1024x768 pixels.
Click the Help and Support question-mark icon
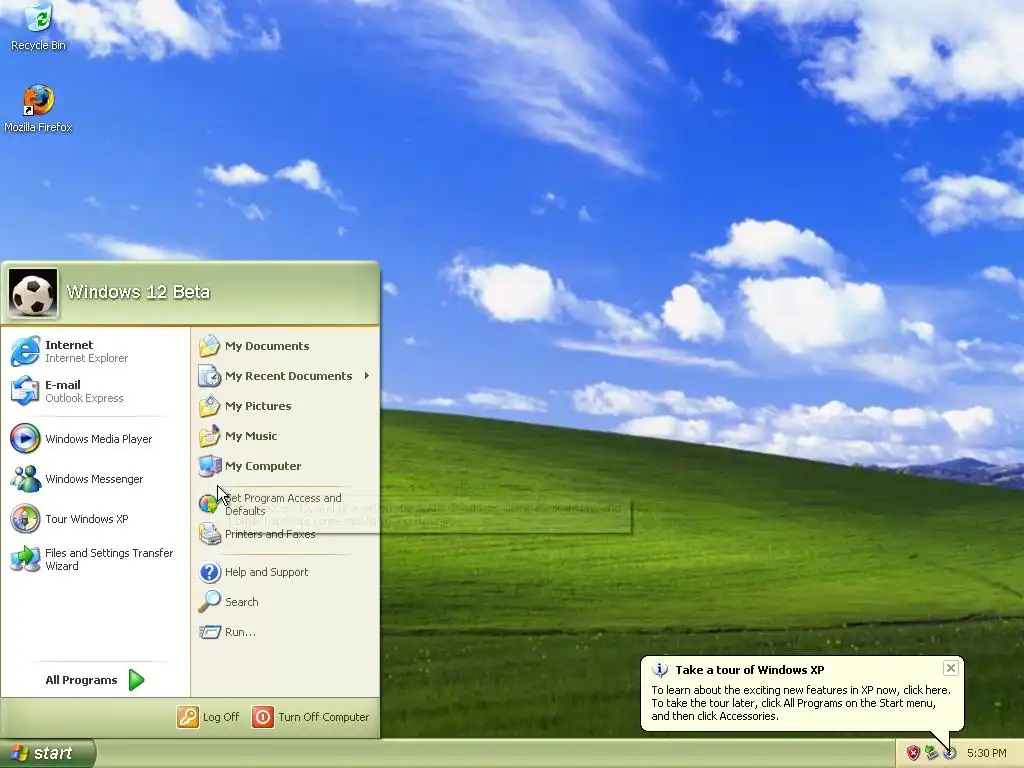click(x=210, y=572)
